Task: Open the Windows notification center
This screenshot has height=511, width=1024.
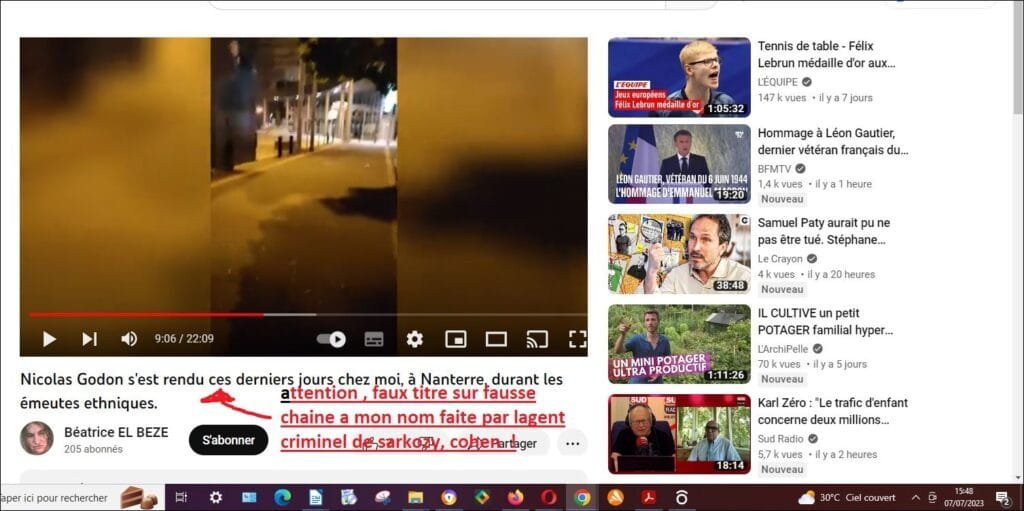Action: (x=1003, y=497)
